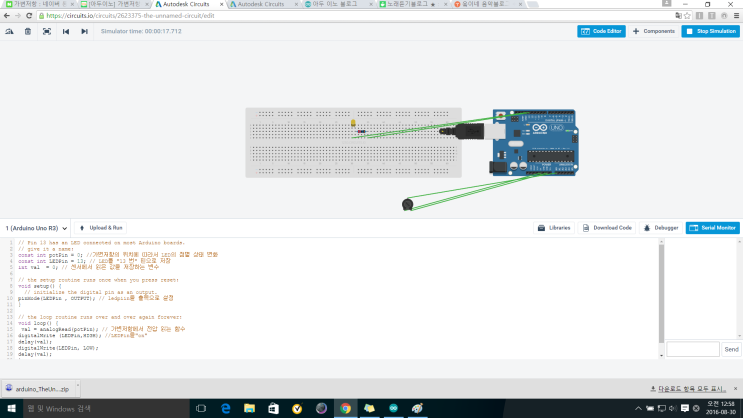
Task: Send the serial monitor message
Action: 731,349
